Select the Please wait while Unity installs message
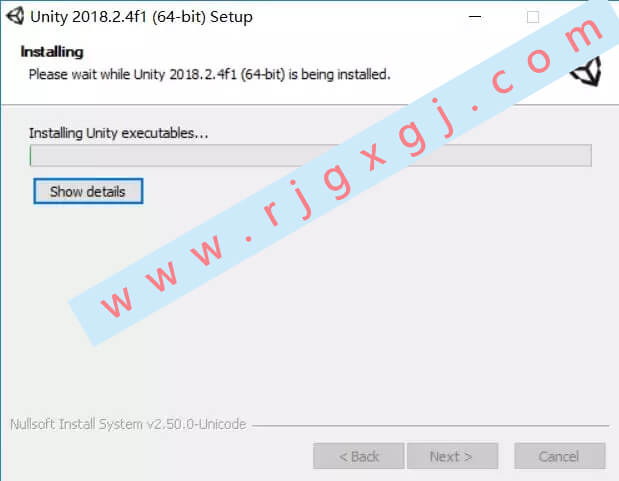 pos(210,74)
